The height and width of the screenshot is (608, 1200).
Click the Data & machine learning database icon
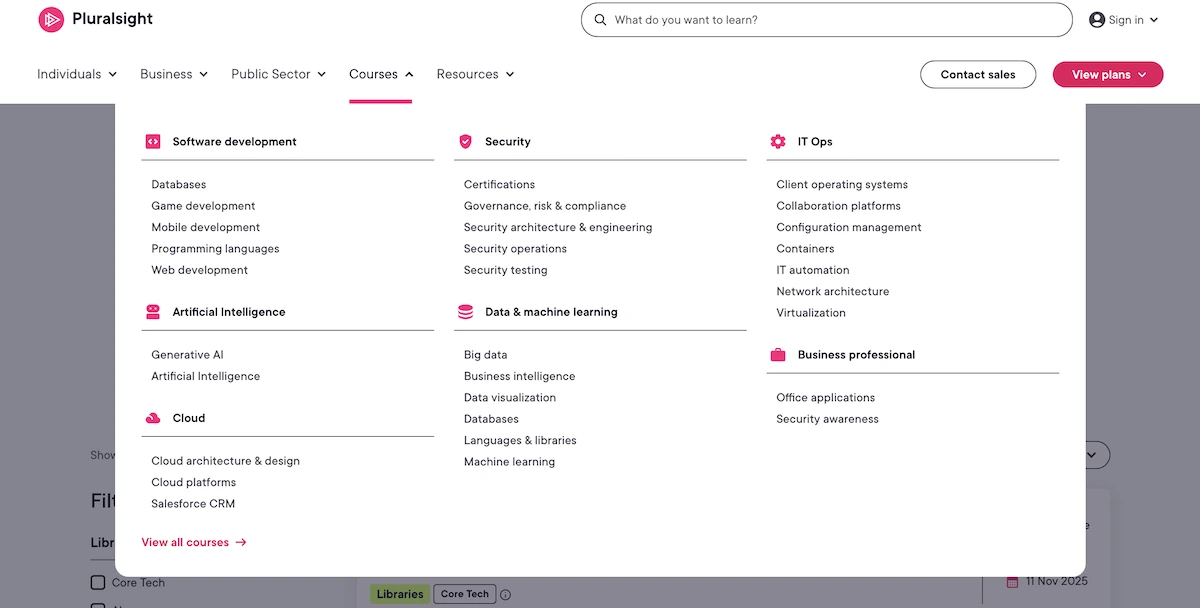[466, 311]
